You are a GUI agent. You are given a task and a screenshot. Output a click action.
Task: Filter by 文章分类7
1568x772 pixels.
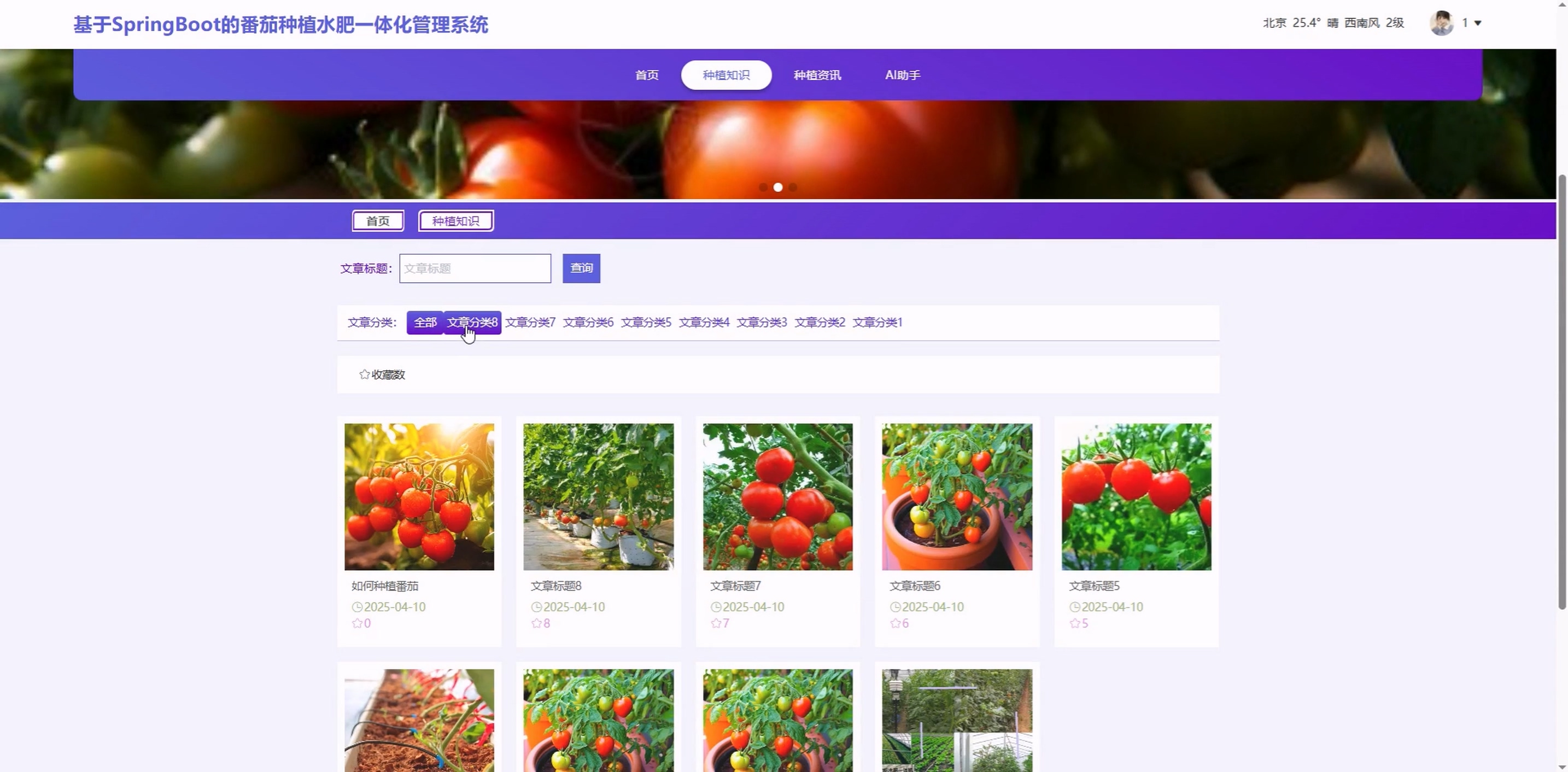pyautogui.click(x=530, y=322)
